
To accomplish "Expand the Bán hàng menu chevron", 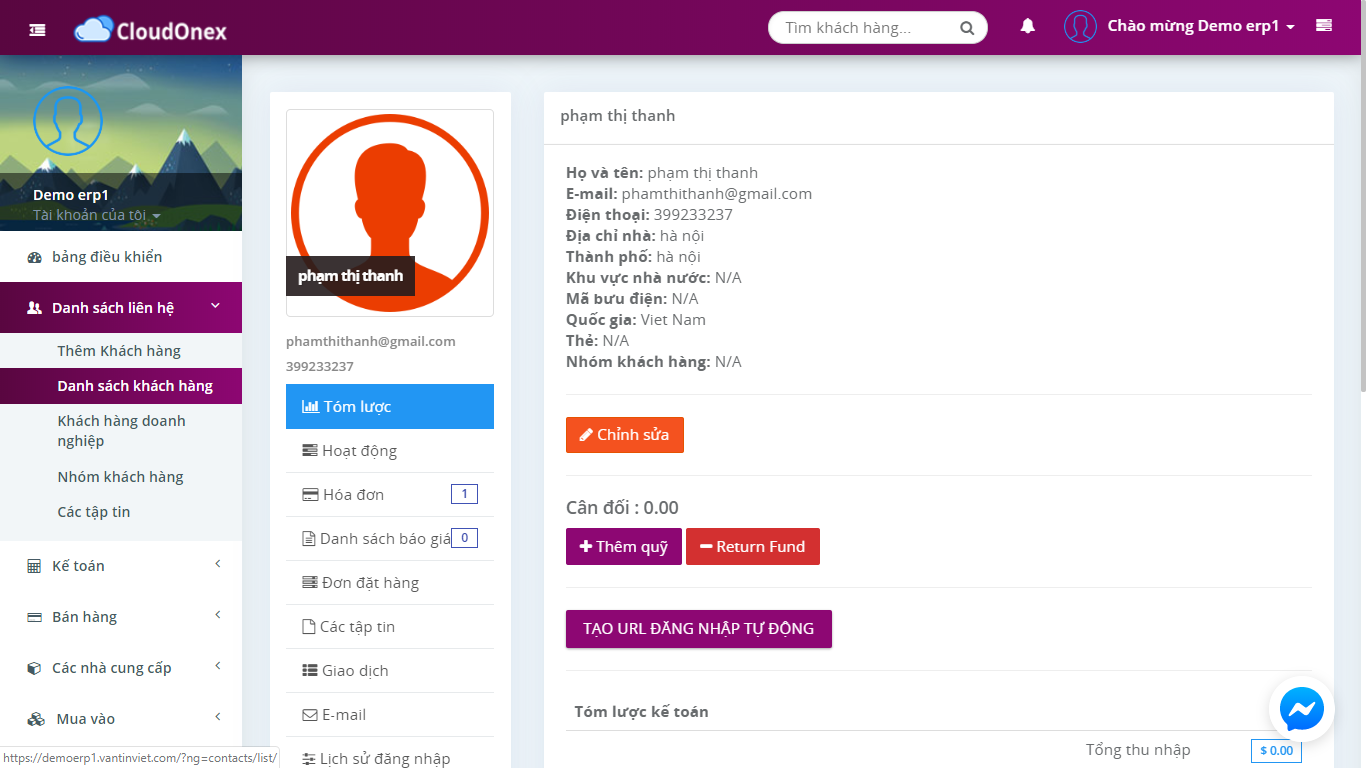I will 218,615.
